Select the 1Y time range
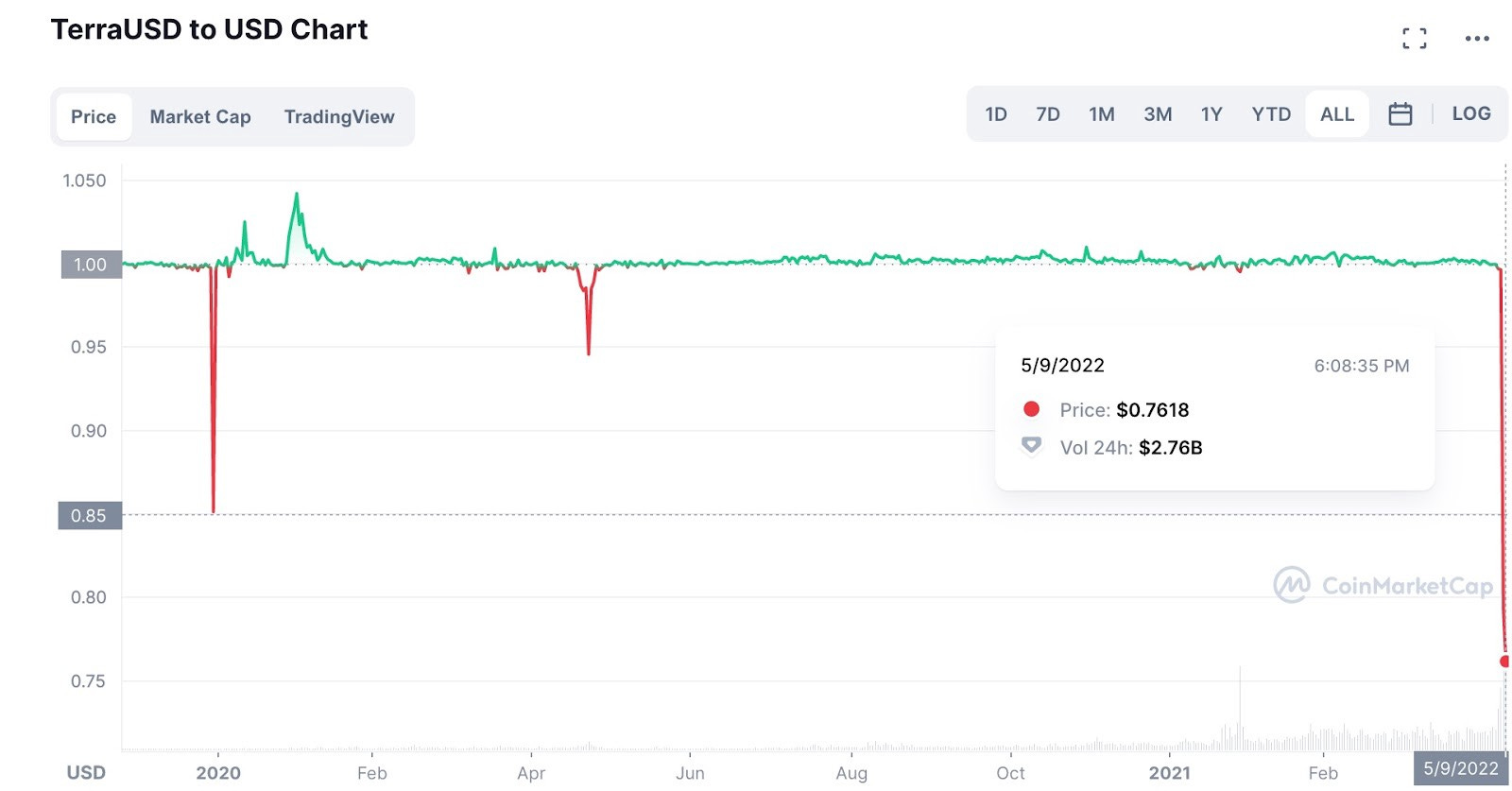 tap(1211, 114)
